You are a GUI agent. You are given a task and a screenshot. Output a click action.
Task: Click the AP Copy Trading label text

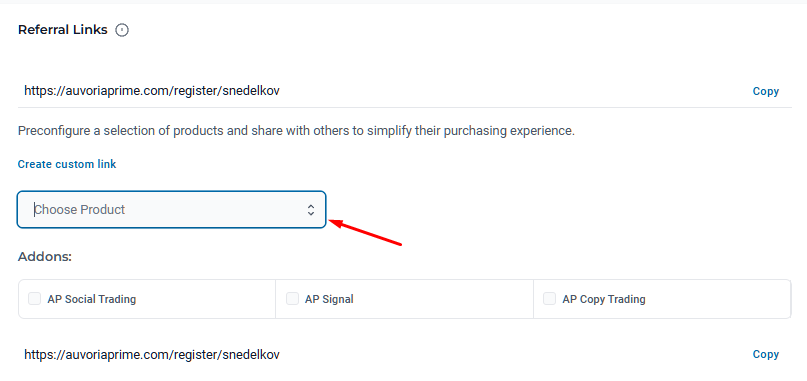coord(604,299)
